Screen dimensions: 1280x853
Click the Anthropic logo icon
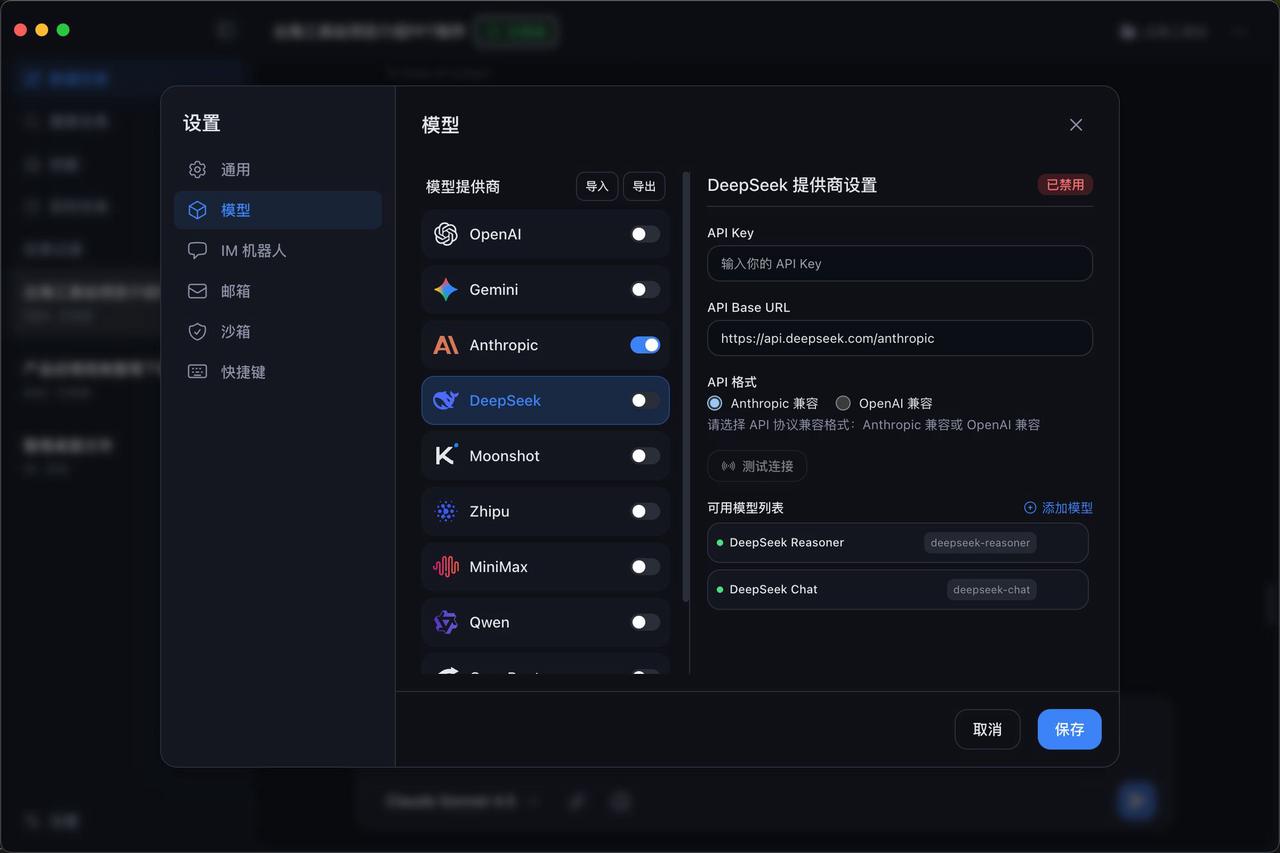446,345
